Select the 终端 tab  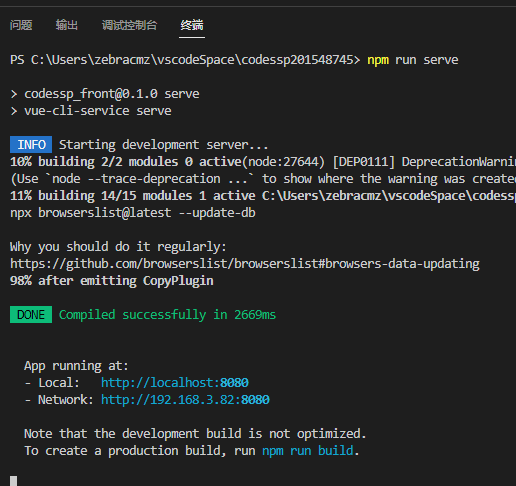point(192,25)
